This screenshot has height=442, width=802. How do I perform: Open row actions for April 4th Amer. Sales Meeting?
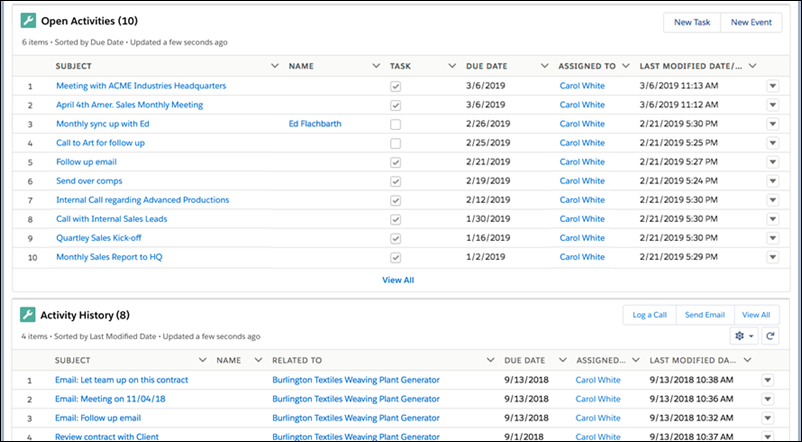(x=773, y=105)
